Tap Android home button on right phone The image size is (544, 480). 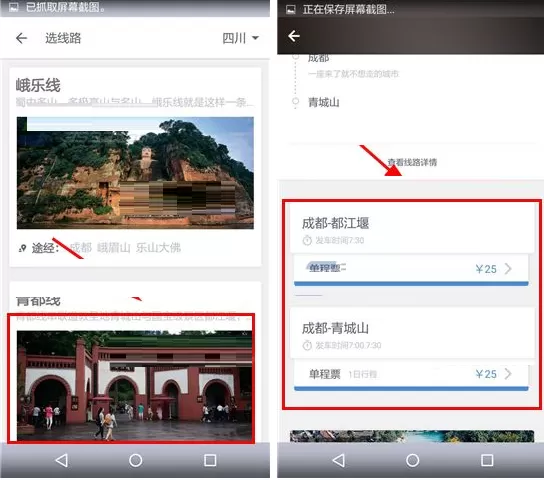413,461
